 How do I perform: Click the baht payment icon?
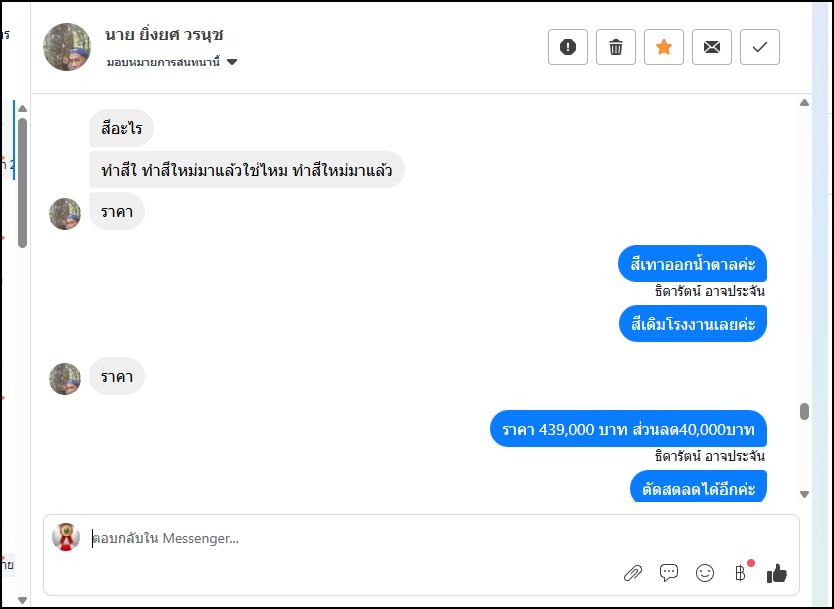[741, 573]
